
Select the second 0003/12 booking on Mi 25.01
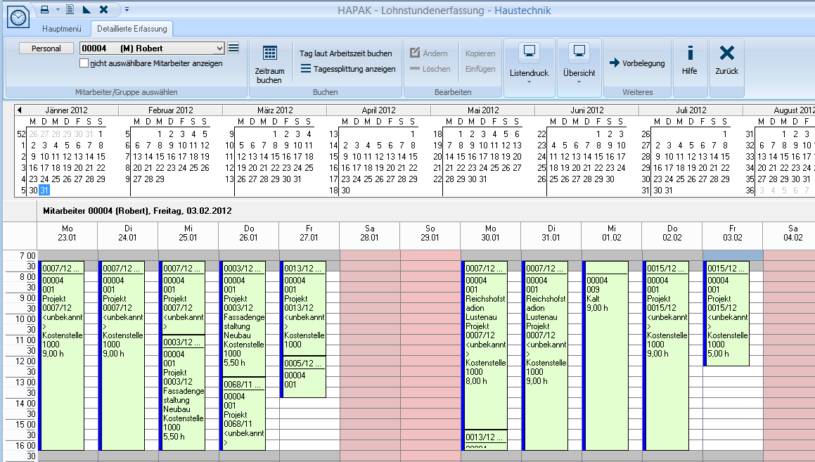tap(183, 393)
